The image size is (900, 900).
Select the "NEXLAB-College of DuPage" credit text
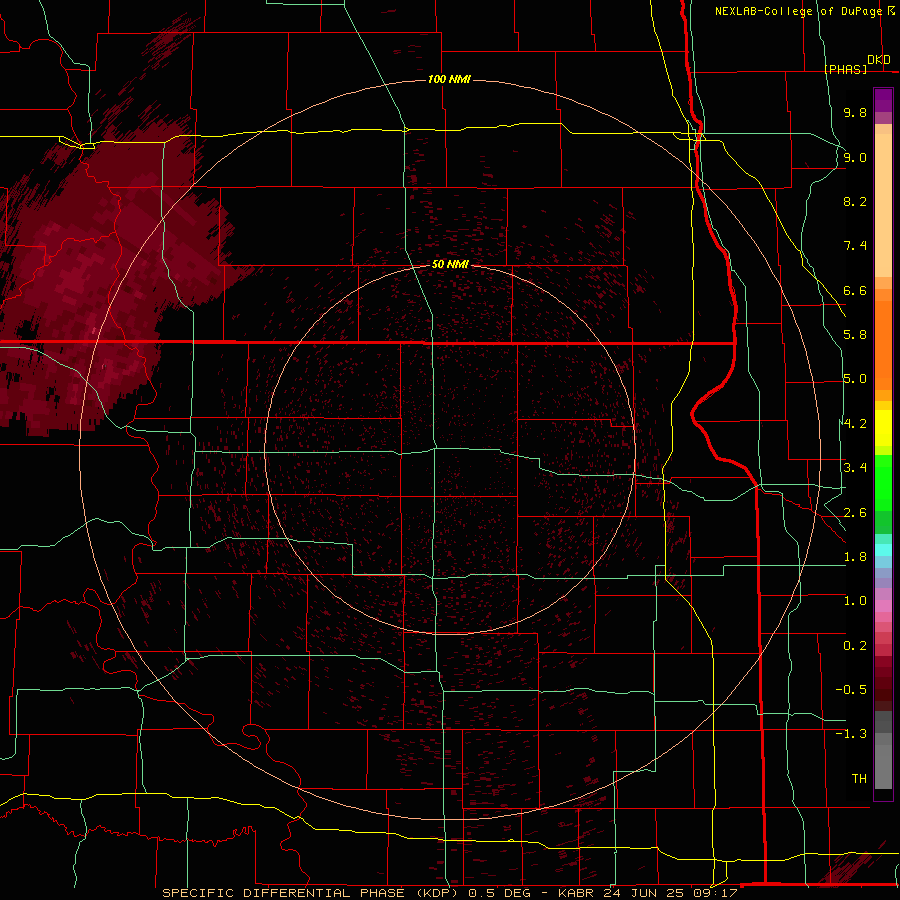(798, 11)
